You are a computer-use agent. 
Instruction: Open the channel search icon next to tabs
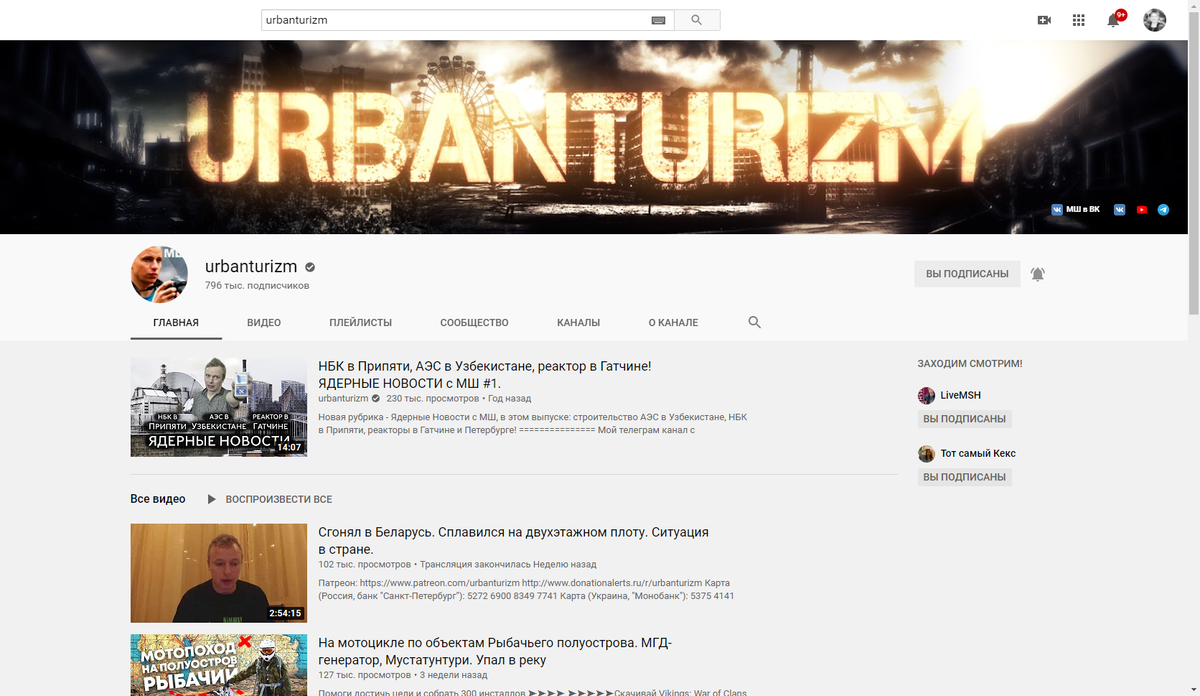point(754,322)
